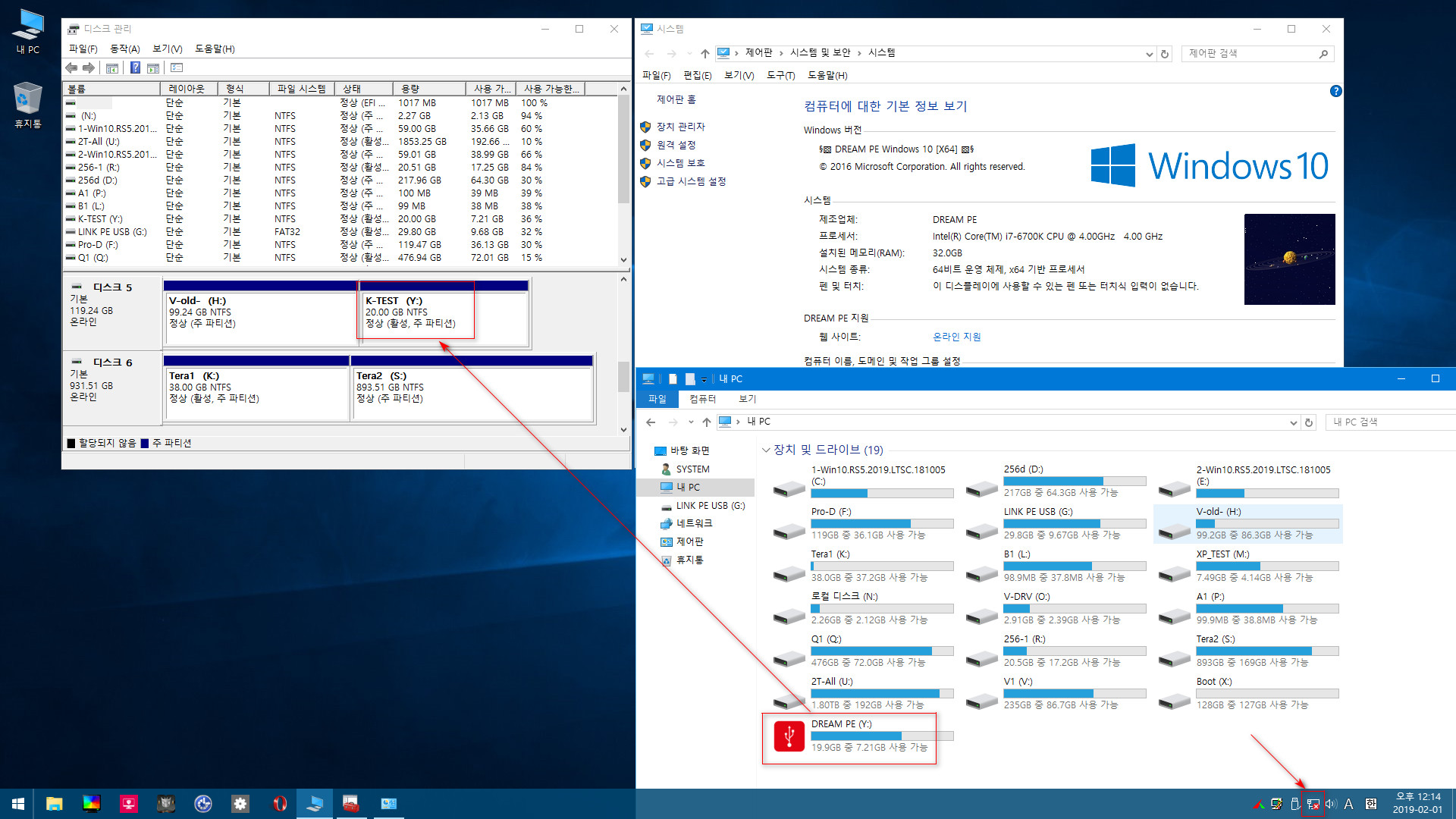Open 도구(T) menu in System window
Image resolution: width=1456 pixels, height=819 pixels.
(x=781, y=75)
